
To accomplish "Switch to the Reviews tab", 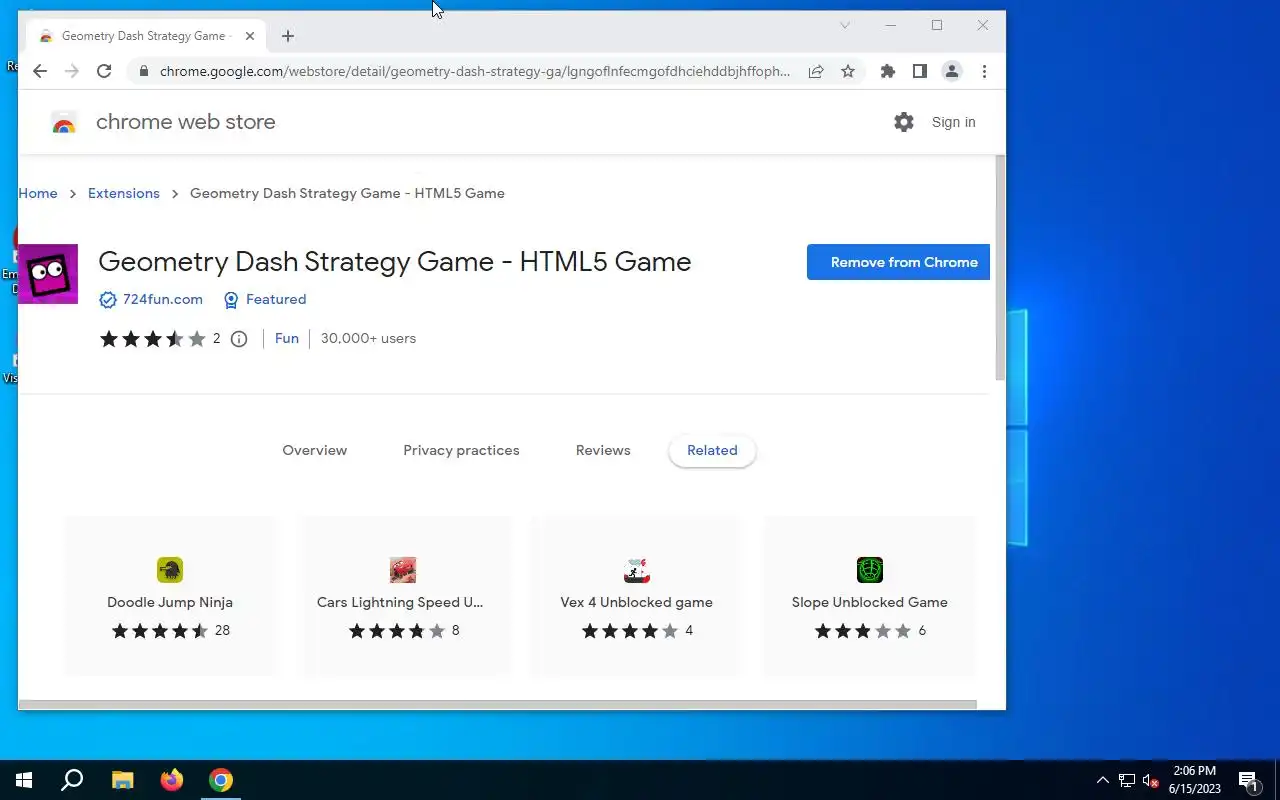I will pos(603,451).
